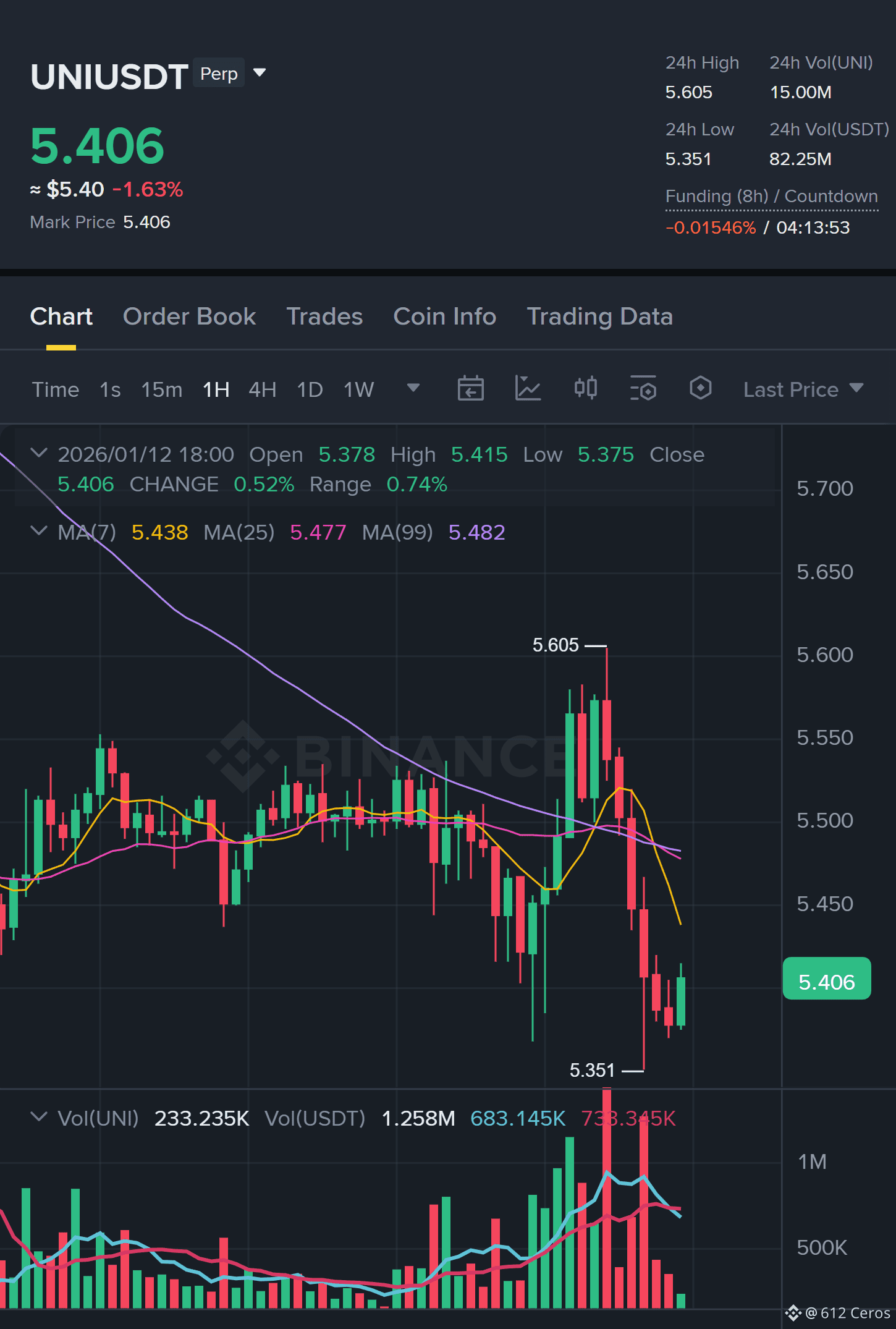Select the 4H timeframe
The height and width of the screenshot is (1329, 896).
pos(262,389)
